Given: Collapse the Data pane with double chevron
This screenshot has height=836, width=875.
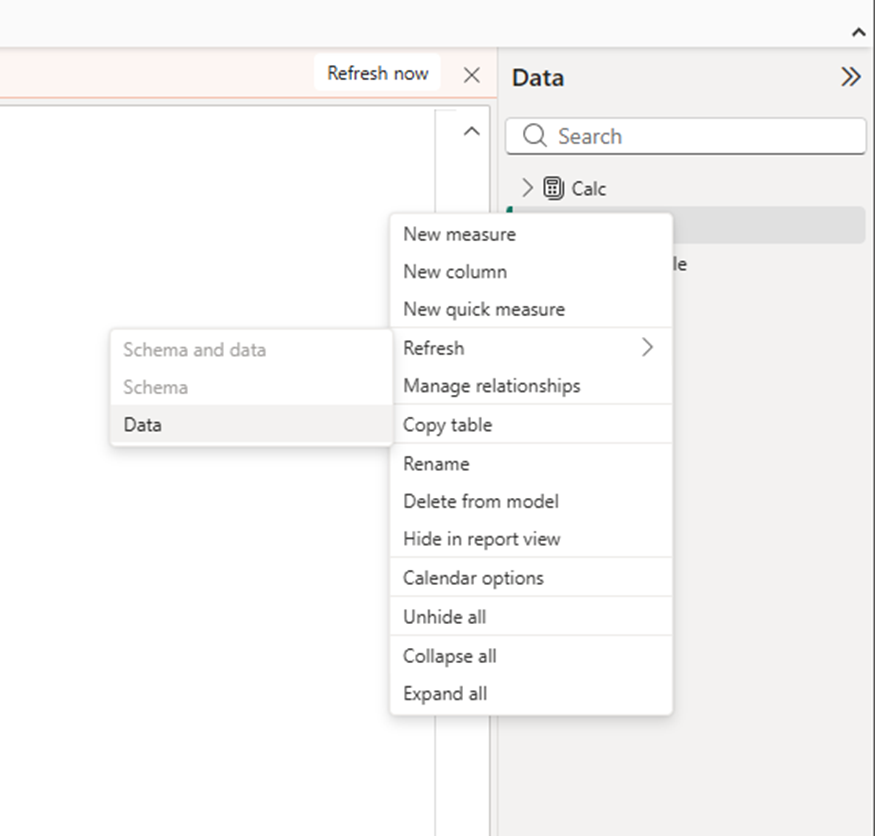Looking at the screenshot, I should coord(850,77).
